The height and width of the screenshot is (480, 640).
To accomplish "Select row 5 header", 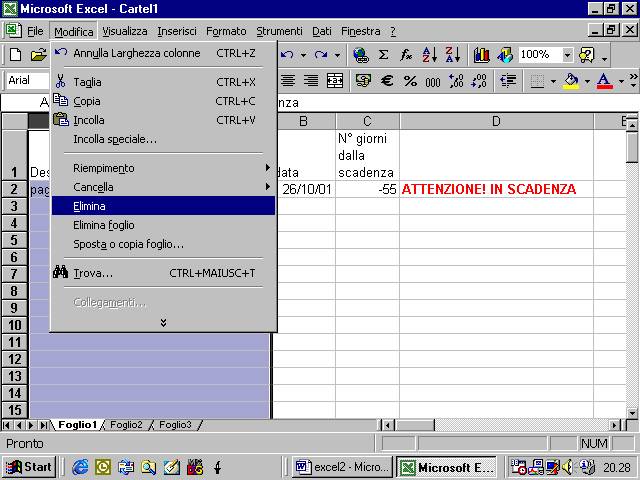I will click(14, 240).
